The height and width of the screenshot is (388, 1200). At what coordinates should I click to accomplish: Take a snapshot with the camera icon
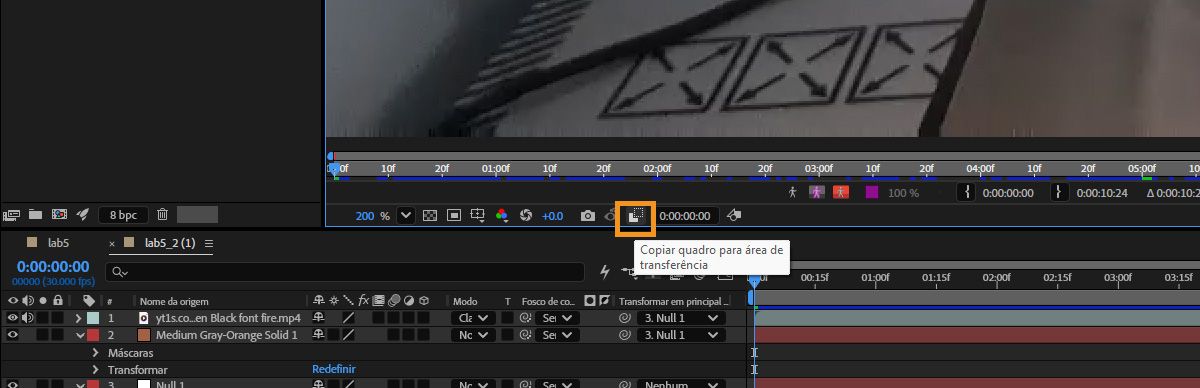pyautogui.click(x=588, y=215)
